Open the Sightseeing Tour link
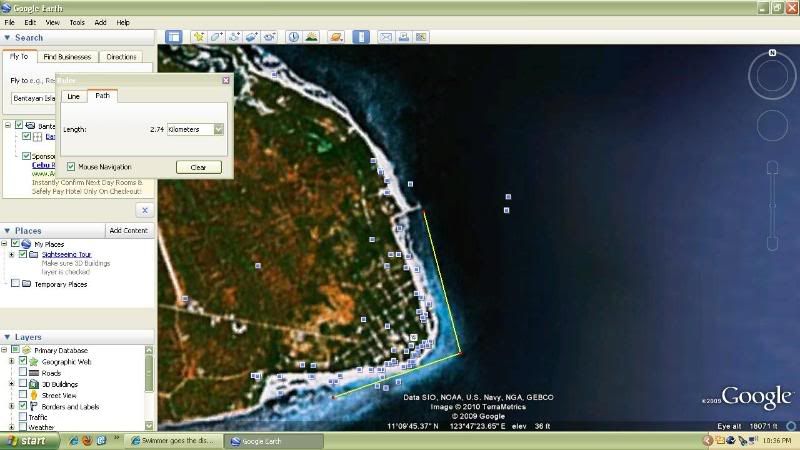Viewport: 800px width, 450px height. tap(66, 254)
